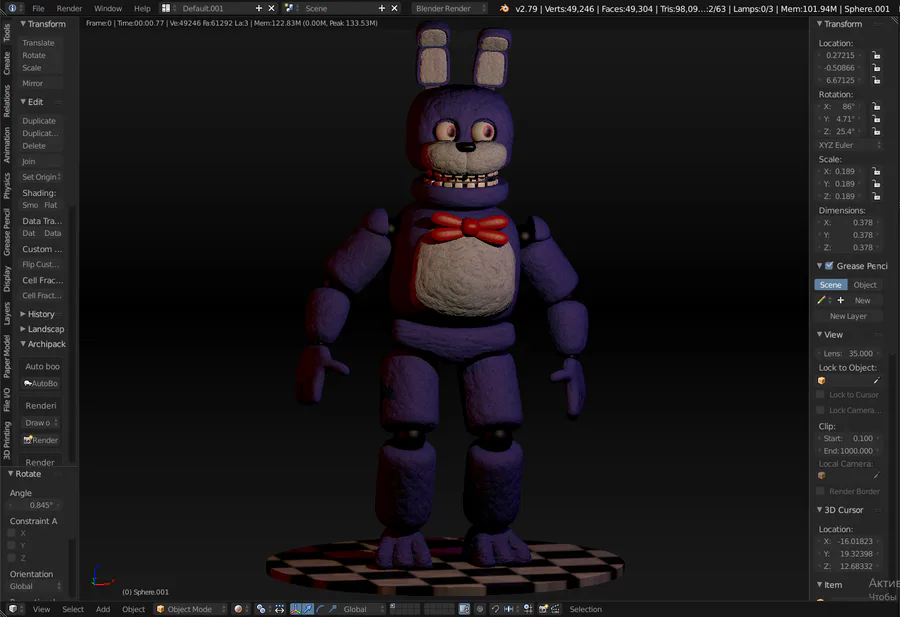Select the rotate manipulator arc icon
Image resolution: width=900 pixels, height=617 pixels.
pyautogui.click(x=320, y=609)
